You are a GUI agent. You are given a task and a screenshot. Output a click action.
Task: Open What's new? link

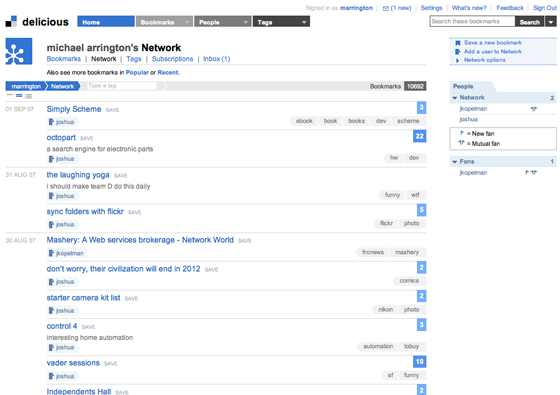469,8
